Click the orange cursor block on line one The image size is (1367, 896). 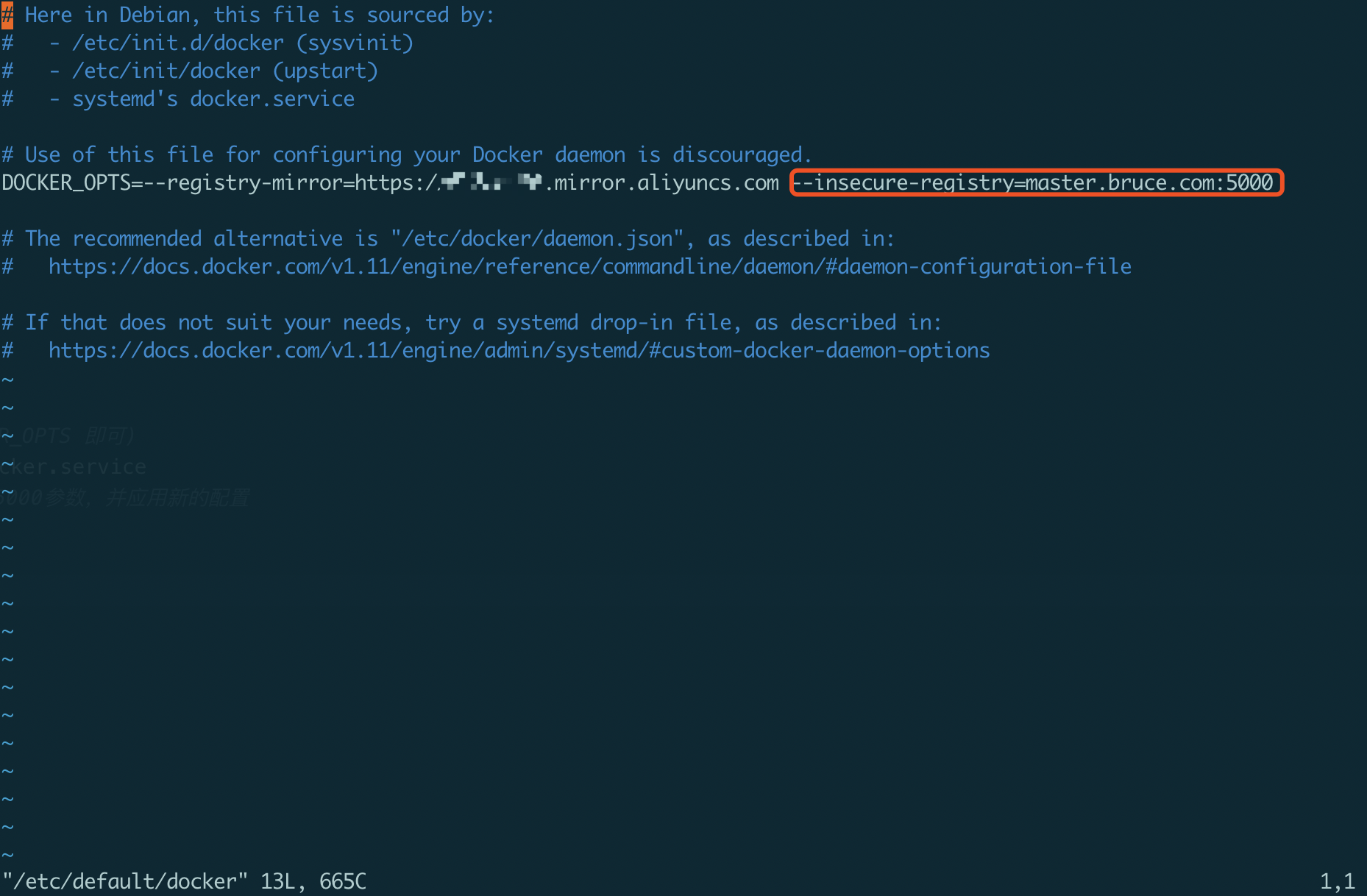(x=7, y=15)
